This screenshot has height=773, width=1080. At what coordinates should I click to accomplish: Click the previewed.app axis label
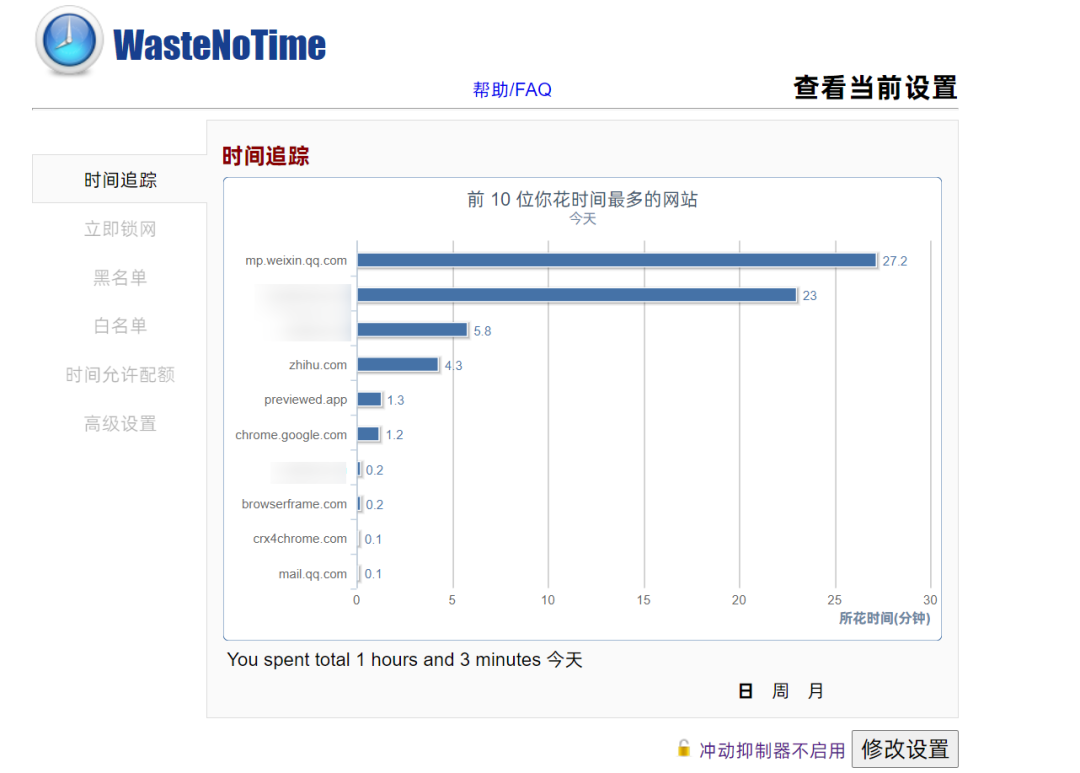coord(305,400)
